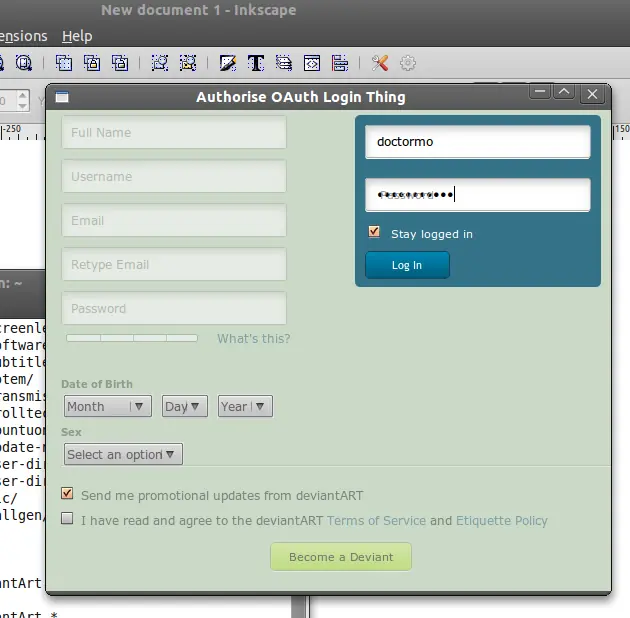Click the 'Sex' label
This screenshot has height=618, width=630.
(x=72, y=432)
